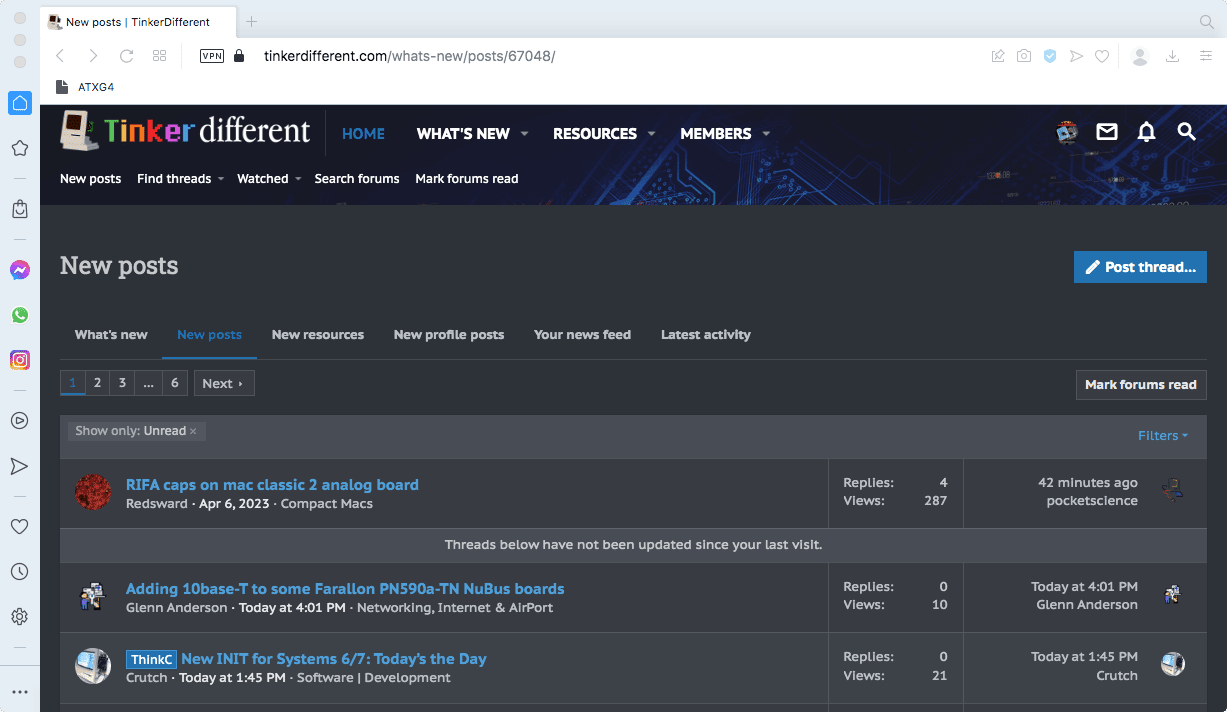Expand the RESOURCES menu arrow
1227x712 pixels.
pos(651,134)
